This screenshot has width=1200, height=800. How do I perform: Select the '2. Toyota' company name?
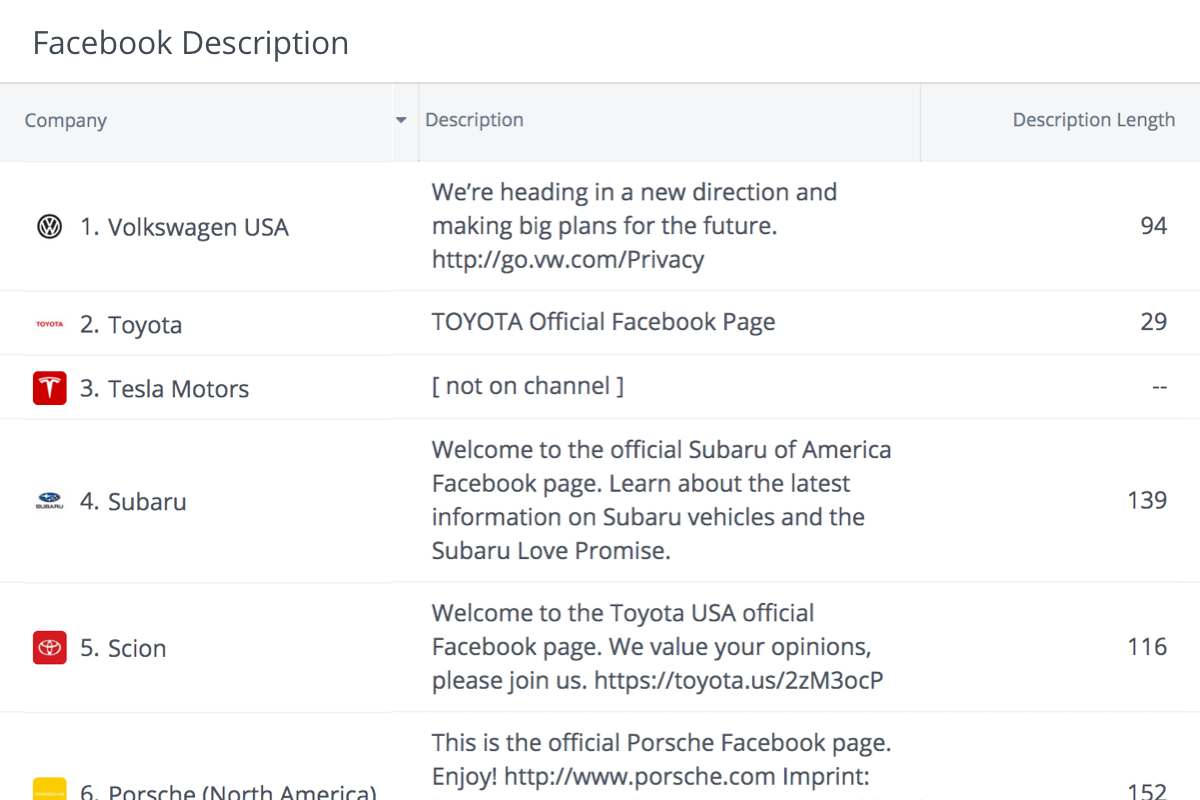tap(131, 325)
